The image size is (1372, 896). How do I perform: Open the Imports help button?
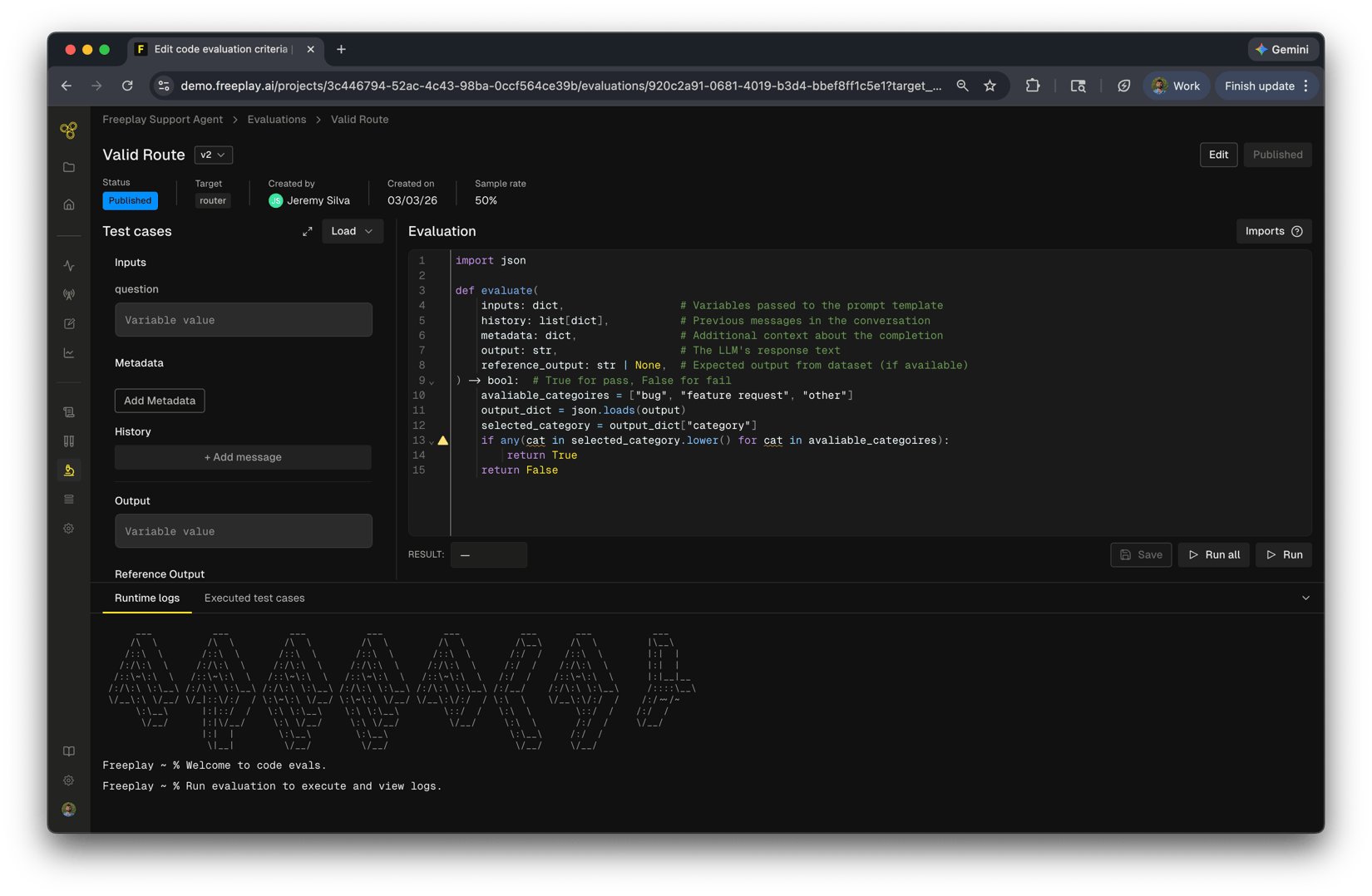[1274, 231]
